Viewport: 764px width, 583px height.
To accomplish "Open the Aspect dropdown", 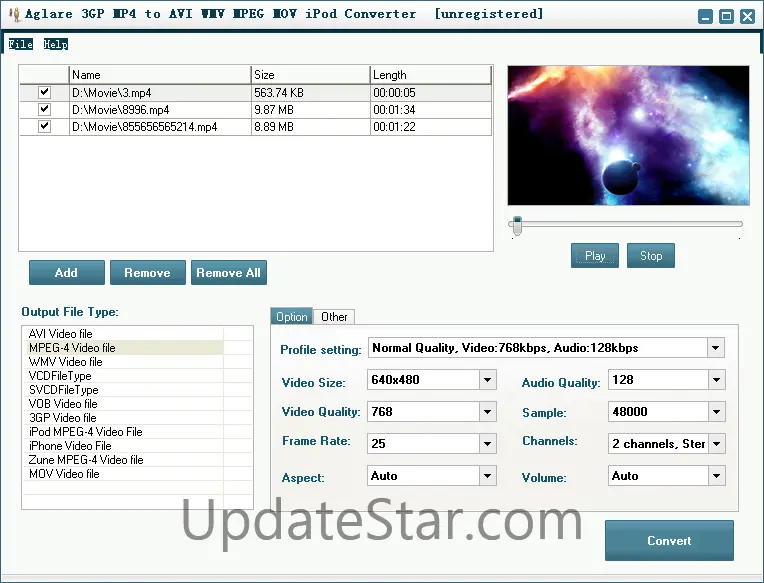I will tap(487, 476).
